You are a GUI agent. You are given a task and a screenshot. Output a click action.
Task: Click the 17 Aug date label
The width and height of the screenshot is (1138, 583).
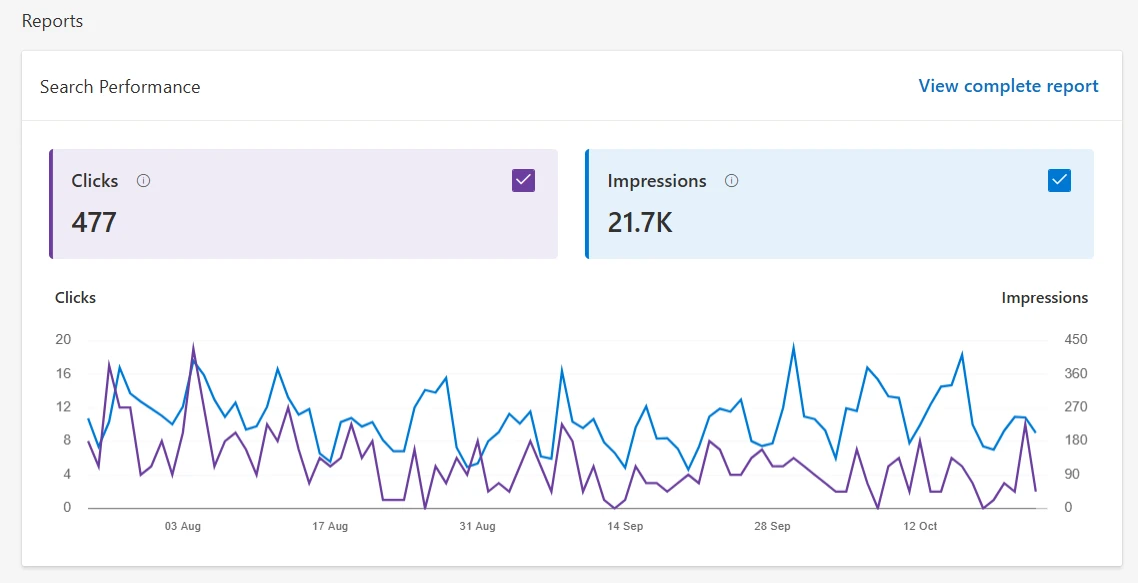(330, 526)
